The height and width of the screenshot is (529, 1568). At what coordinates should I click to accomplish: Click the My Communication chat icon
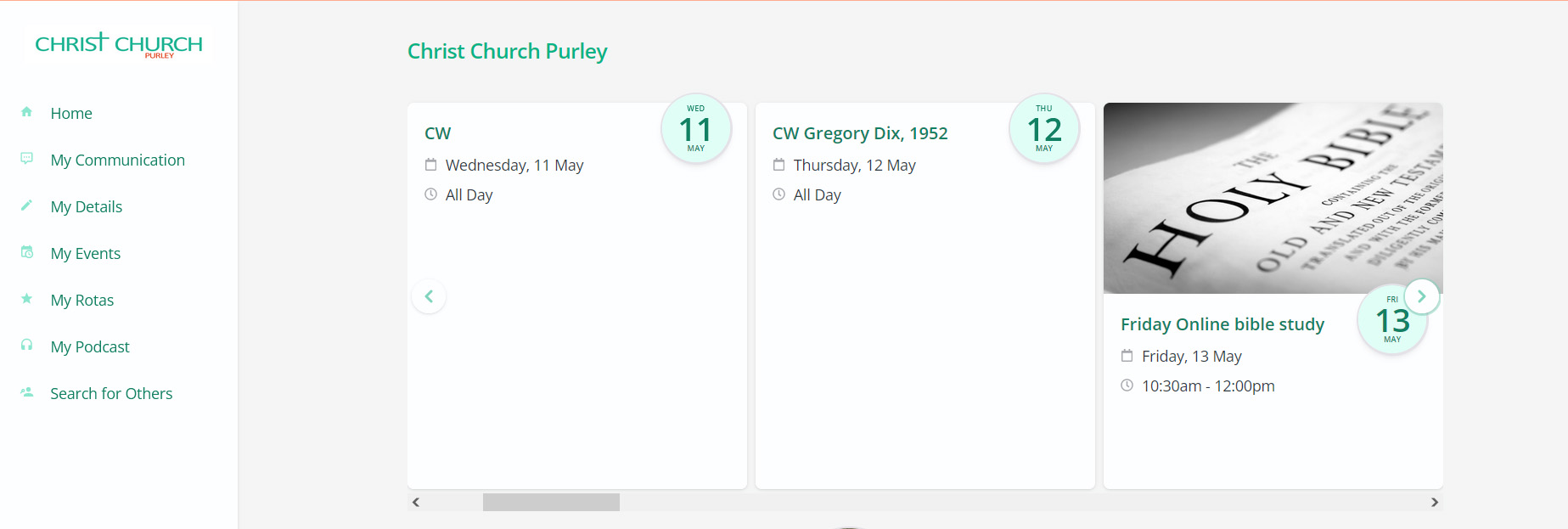point(26,159)
